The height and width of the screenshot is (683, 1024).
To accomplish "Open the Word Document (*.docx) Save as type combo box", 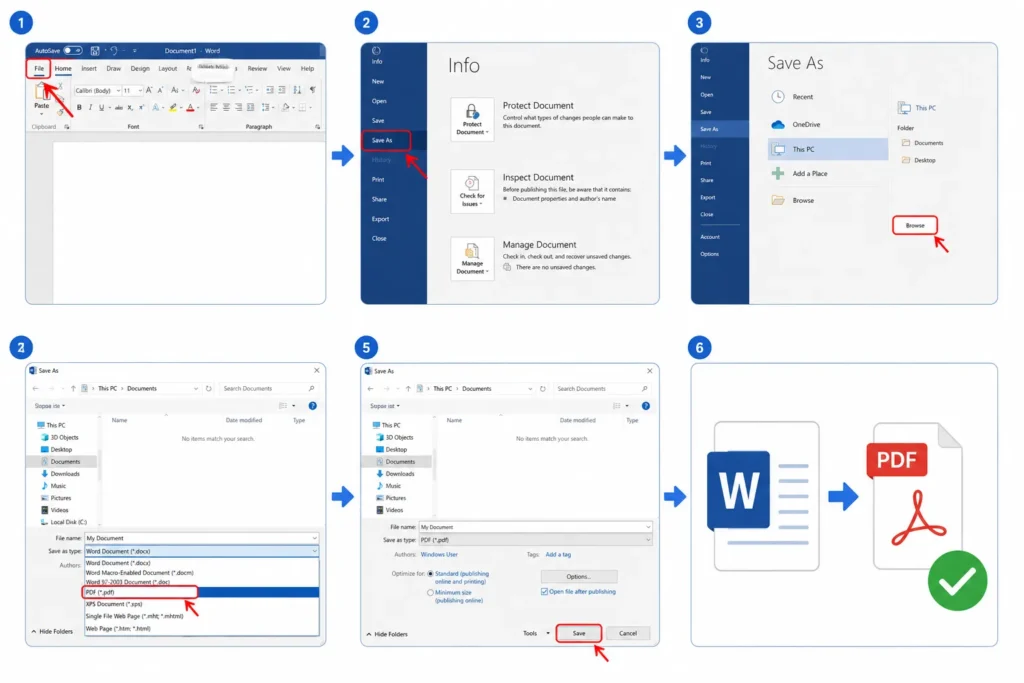I will 202,551.
